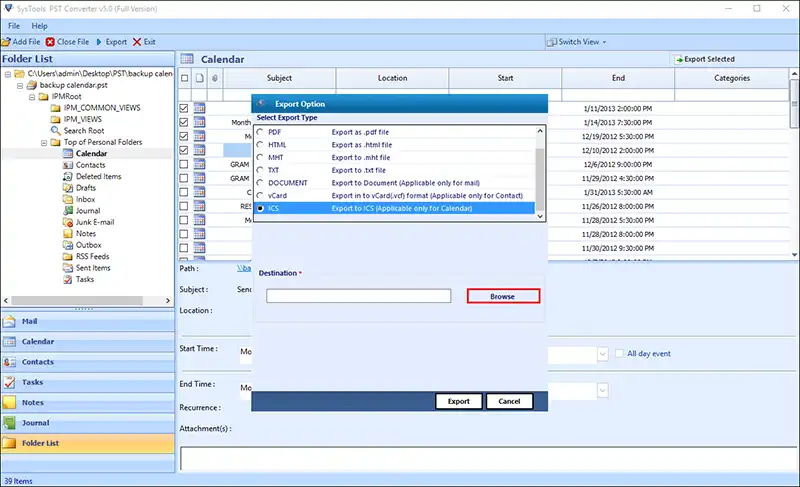Image resolution: width=800 pixels, height=487 pixels.
Task: Switch to Calendar navigation tab
Action: click(x=87, y=342)
